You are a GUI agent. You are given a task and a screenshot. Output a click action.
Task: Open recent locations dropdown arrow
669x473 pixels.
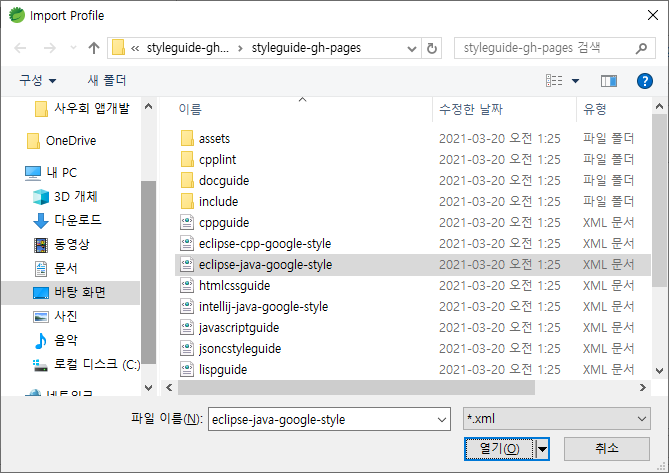click(x=73, y=48)
